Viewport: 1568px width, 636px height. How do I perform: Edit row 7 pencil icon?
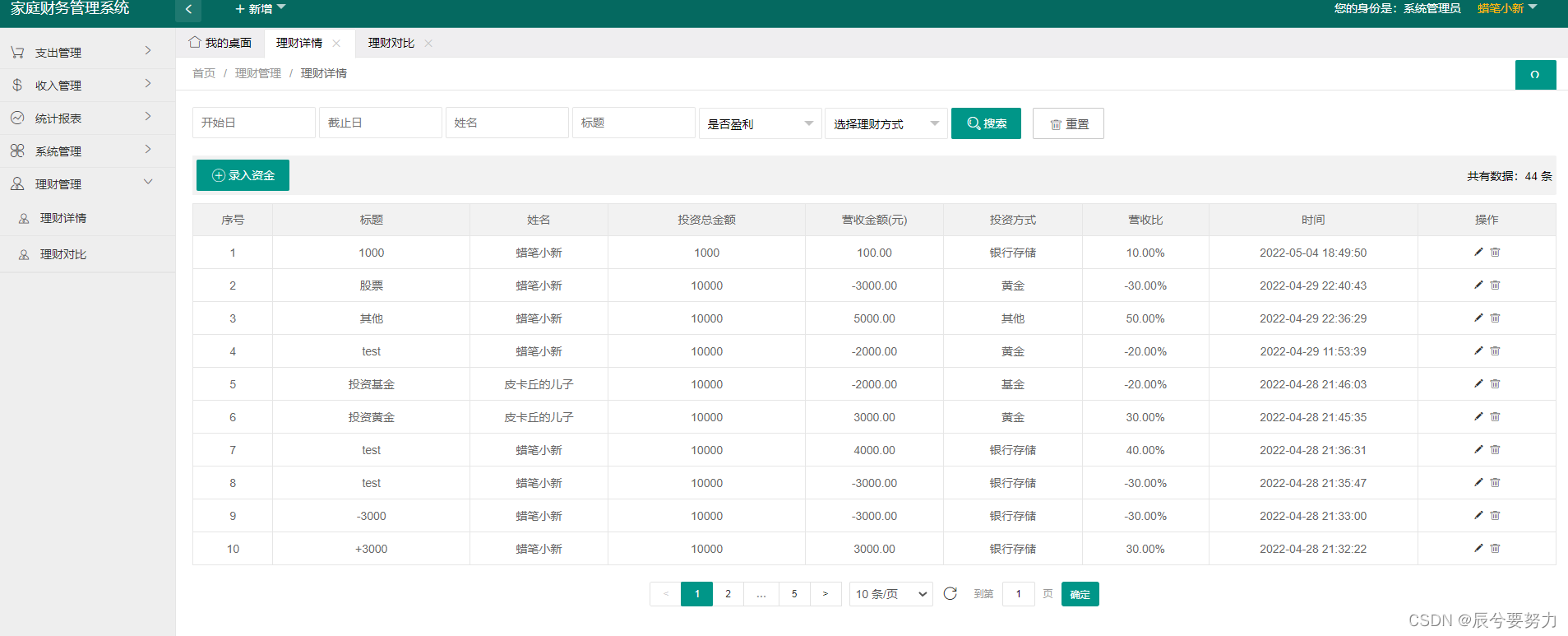coord(1478,449)
